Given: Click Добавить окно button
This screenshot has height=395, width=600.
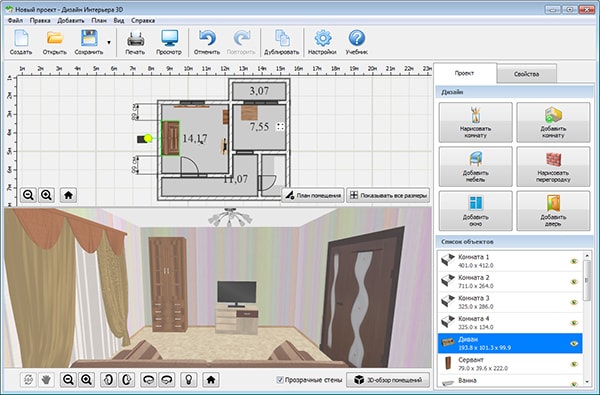Looking at the screenshot, I should pyautogui.click(x=476, y=211).
